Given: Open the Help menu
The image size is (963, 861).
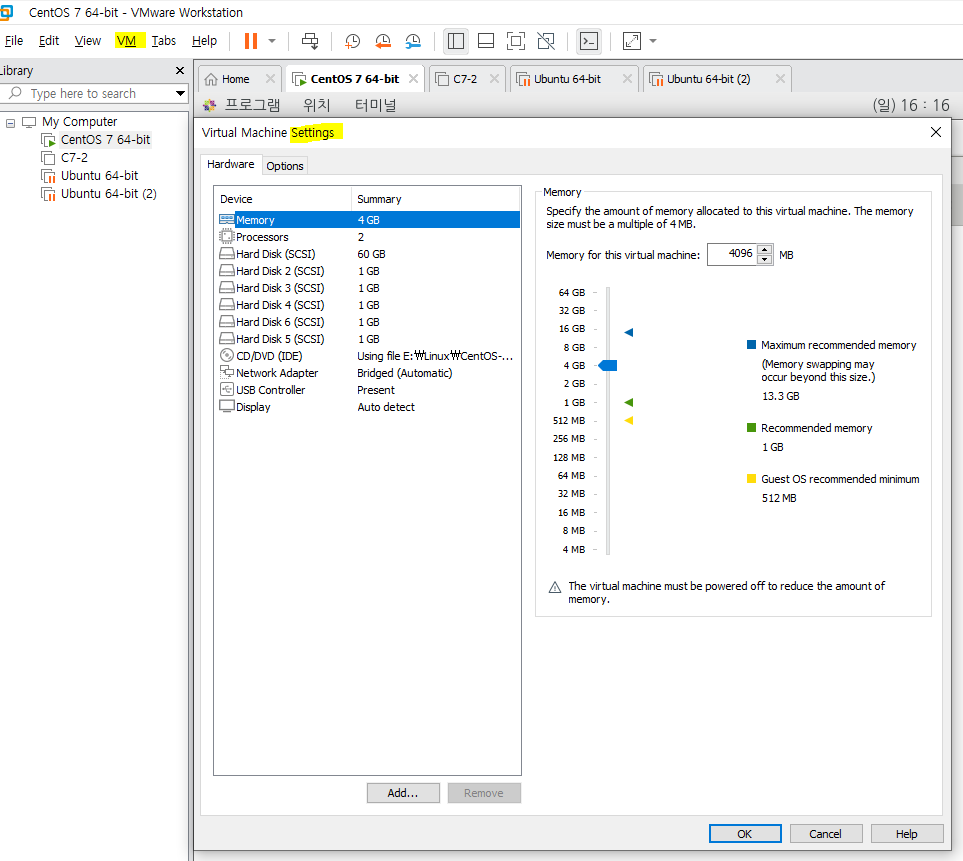Looking at the screenshot, I should point(205,41).
